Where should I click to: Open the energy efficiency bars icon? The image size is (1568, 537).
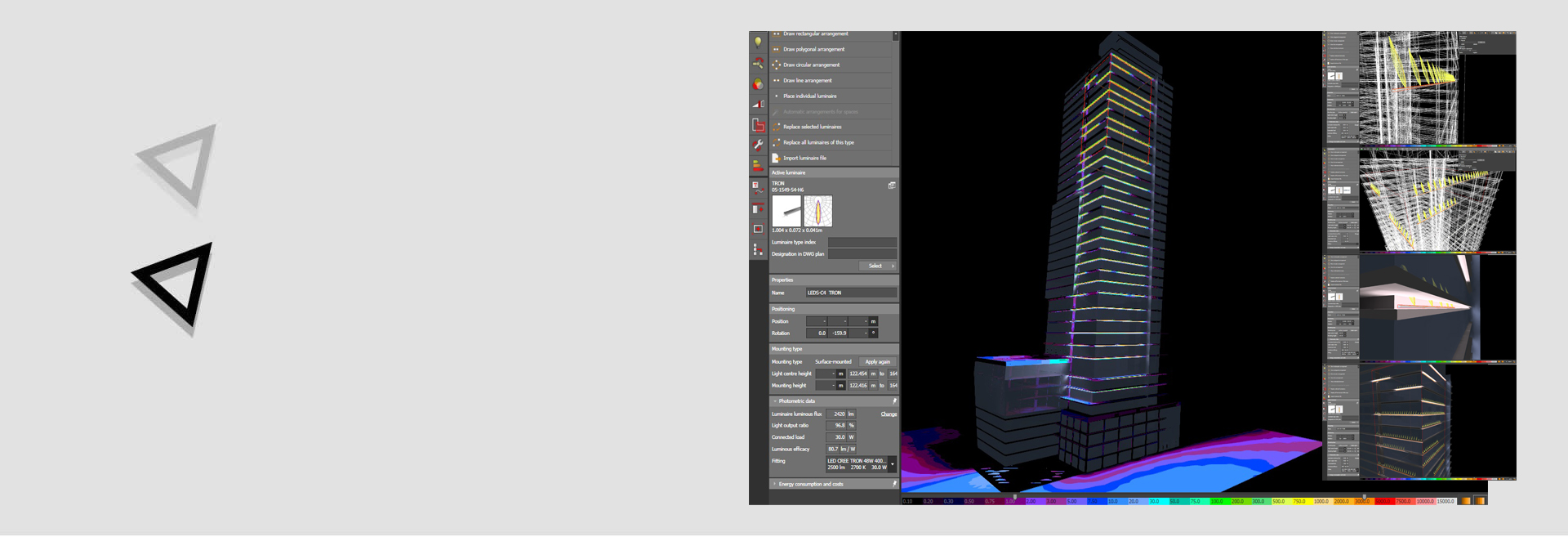[758, 165]
